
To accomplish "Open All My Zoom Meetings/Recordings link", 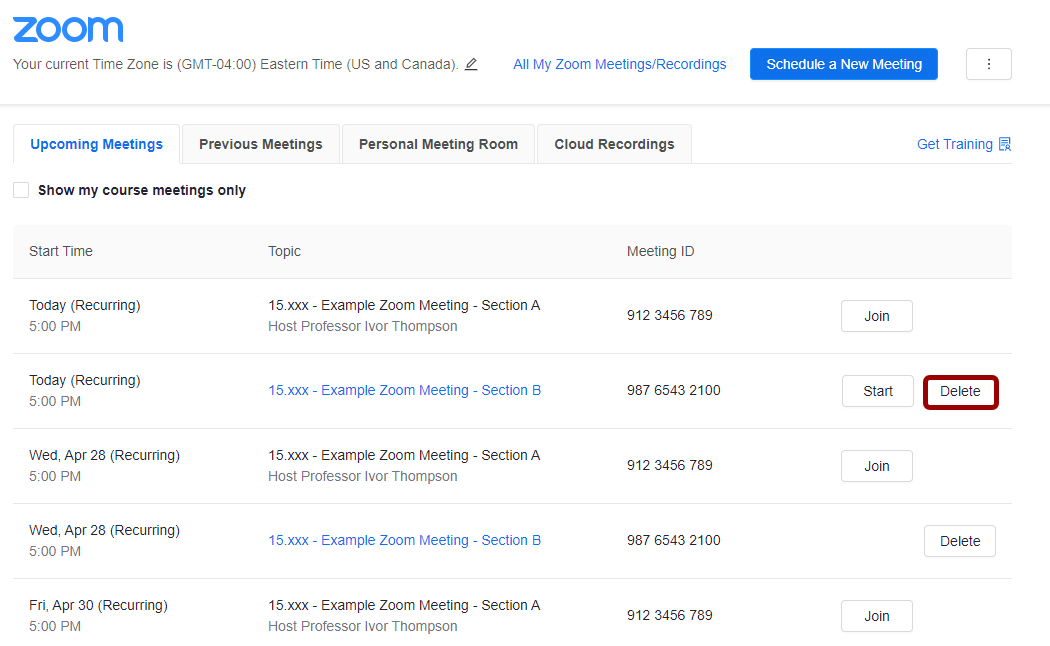I will pyautogui.click(x=619, y=64).
